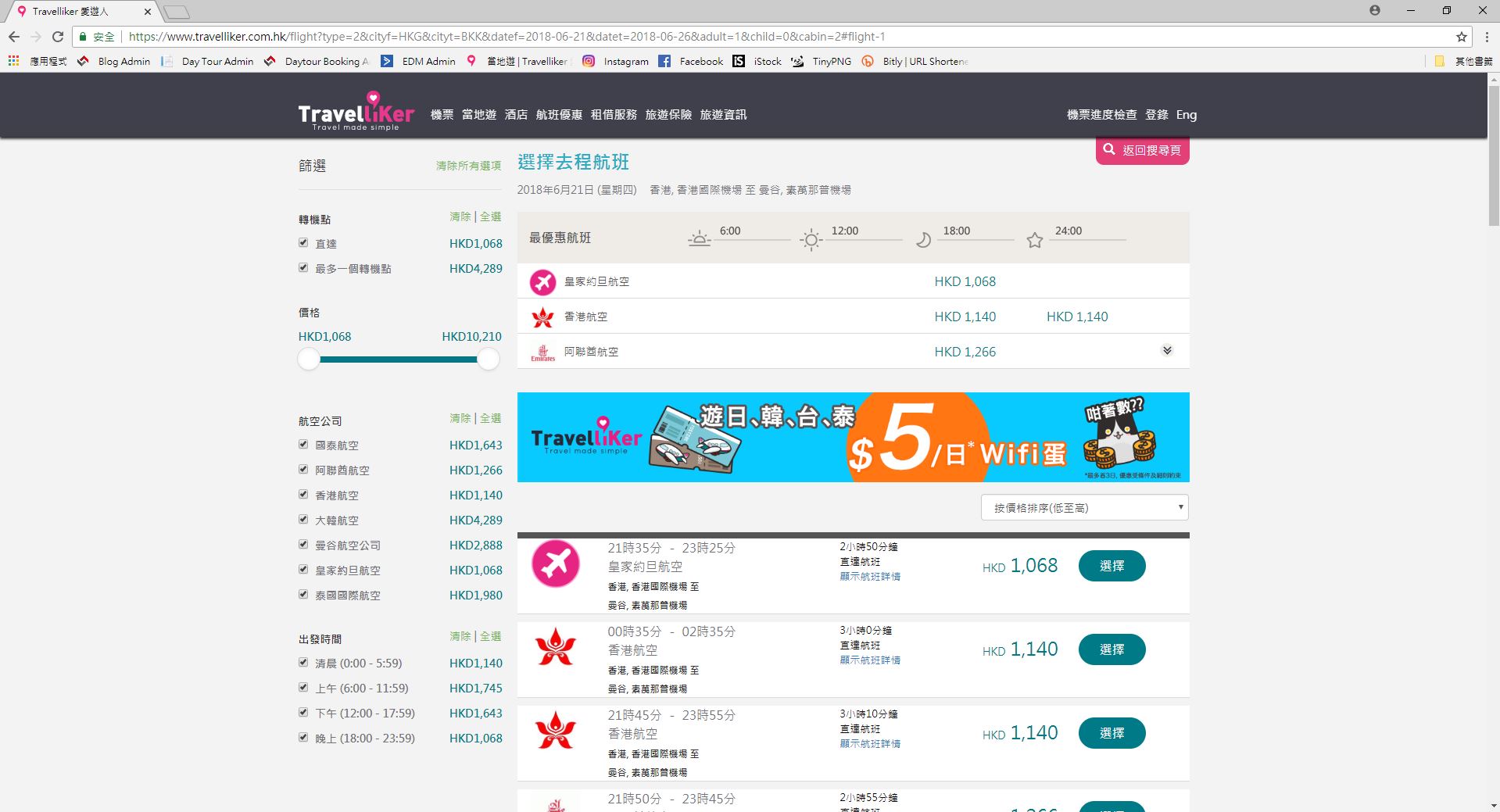Image resolution: width=1500 pixels, height=812 pixels.
Task: Open the Bitly URL Shortener bookmark
Action: [915, 61]
